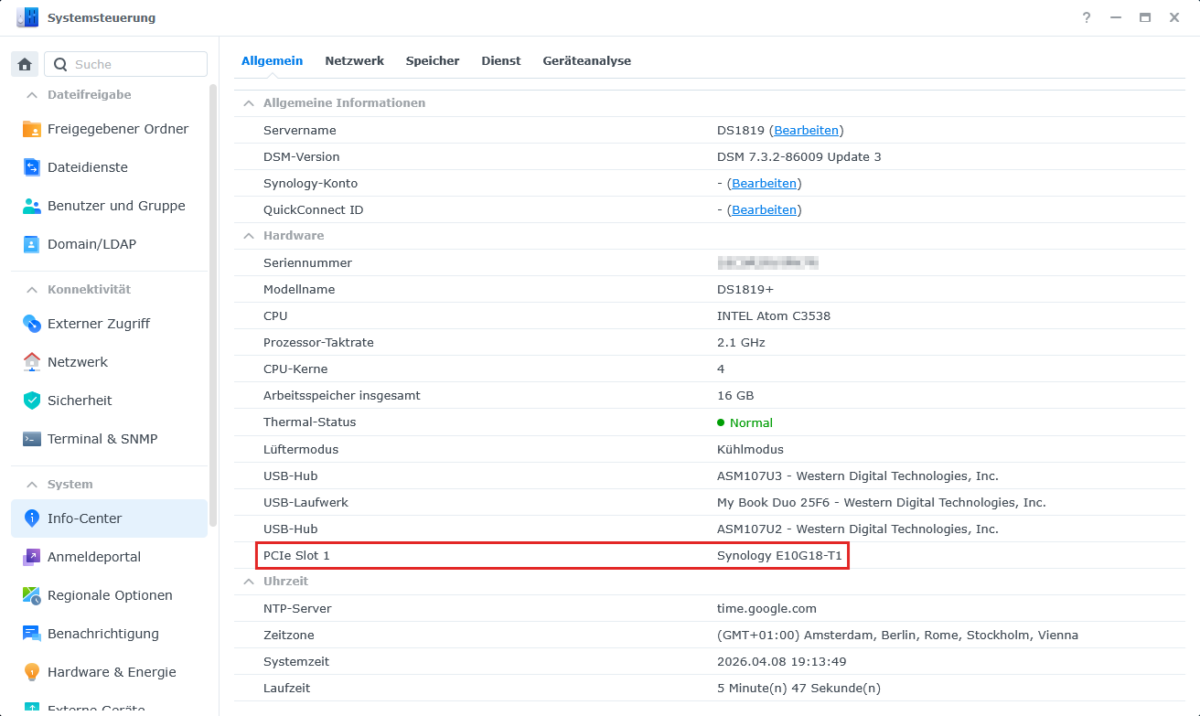Open Dateidienste settings icon
Viewport: 1200px width, 716px height.
[x=31, y=167]
